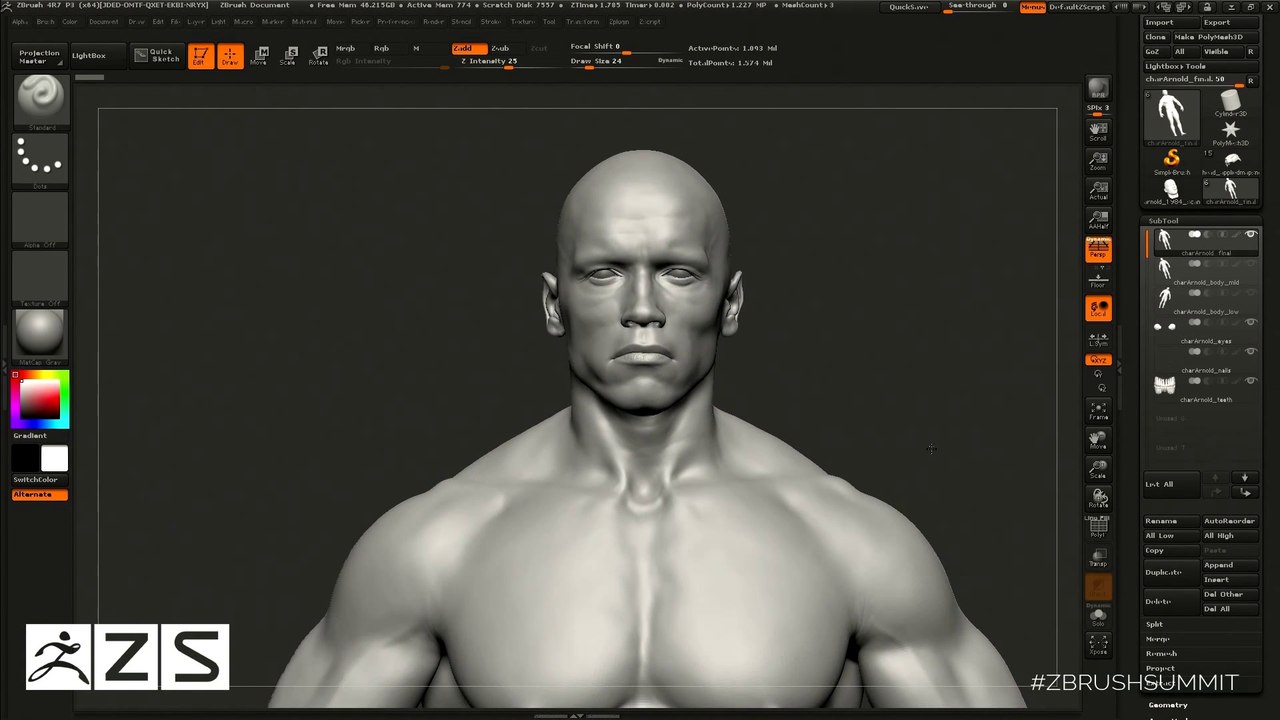Click the Frame mesh icon

pos(1098,410)
